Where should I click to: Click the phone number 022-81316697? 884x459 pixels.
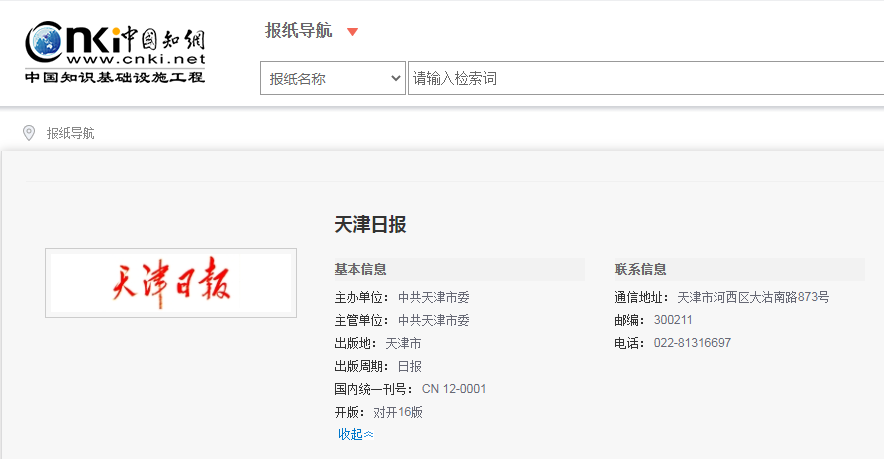692,343
